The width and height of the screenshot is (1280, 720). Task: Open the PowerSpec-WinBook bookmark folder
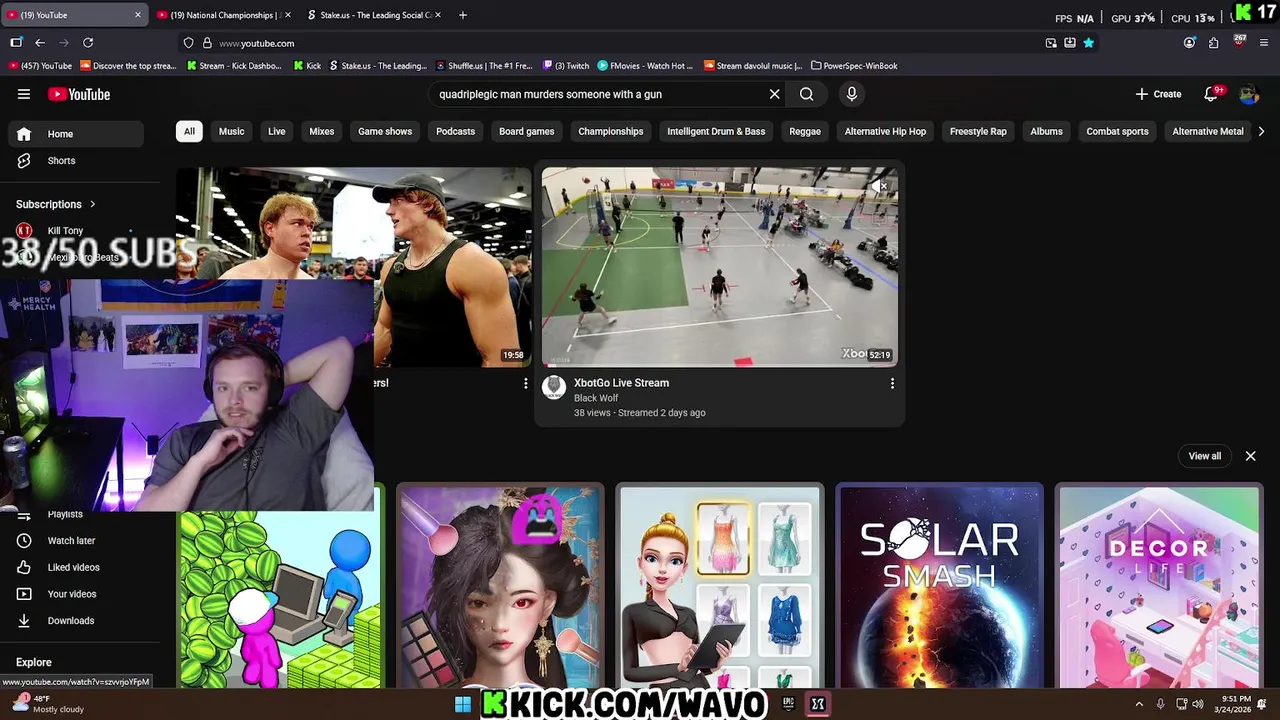click(x=854, y=66)
